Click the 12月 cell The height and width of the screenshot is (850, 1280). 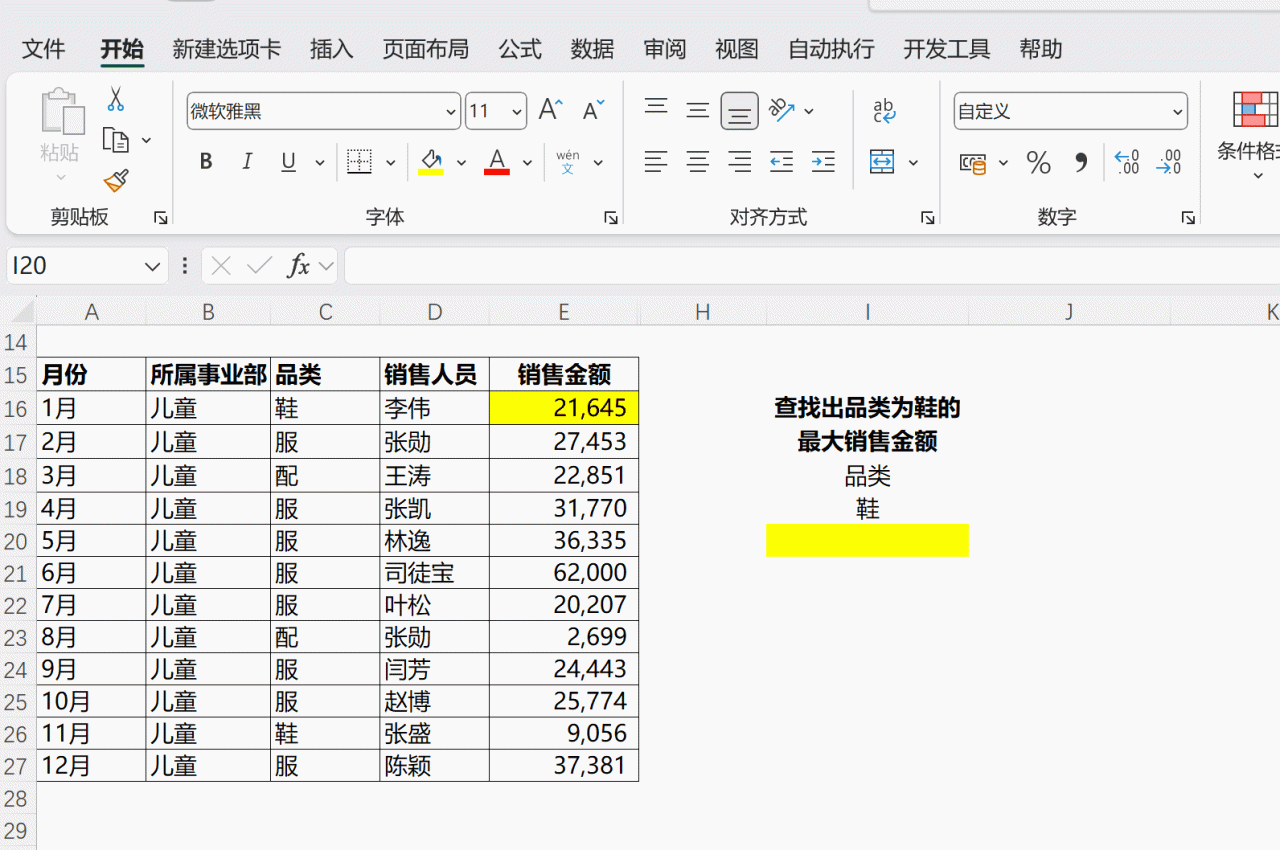(91, 766)
